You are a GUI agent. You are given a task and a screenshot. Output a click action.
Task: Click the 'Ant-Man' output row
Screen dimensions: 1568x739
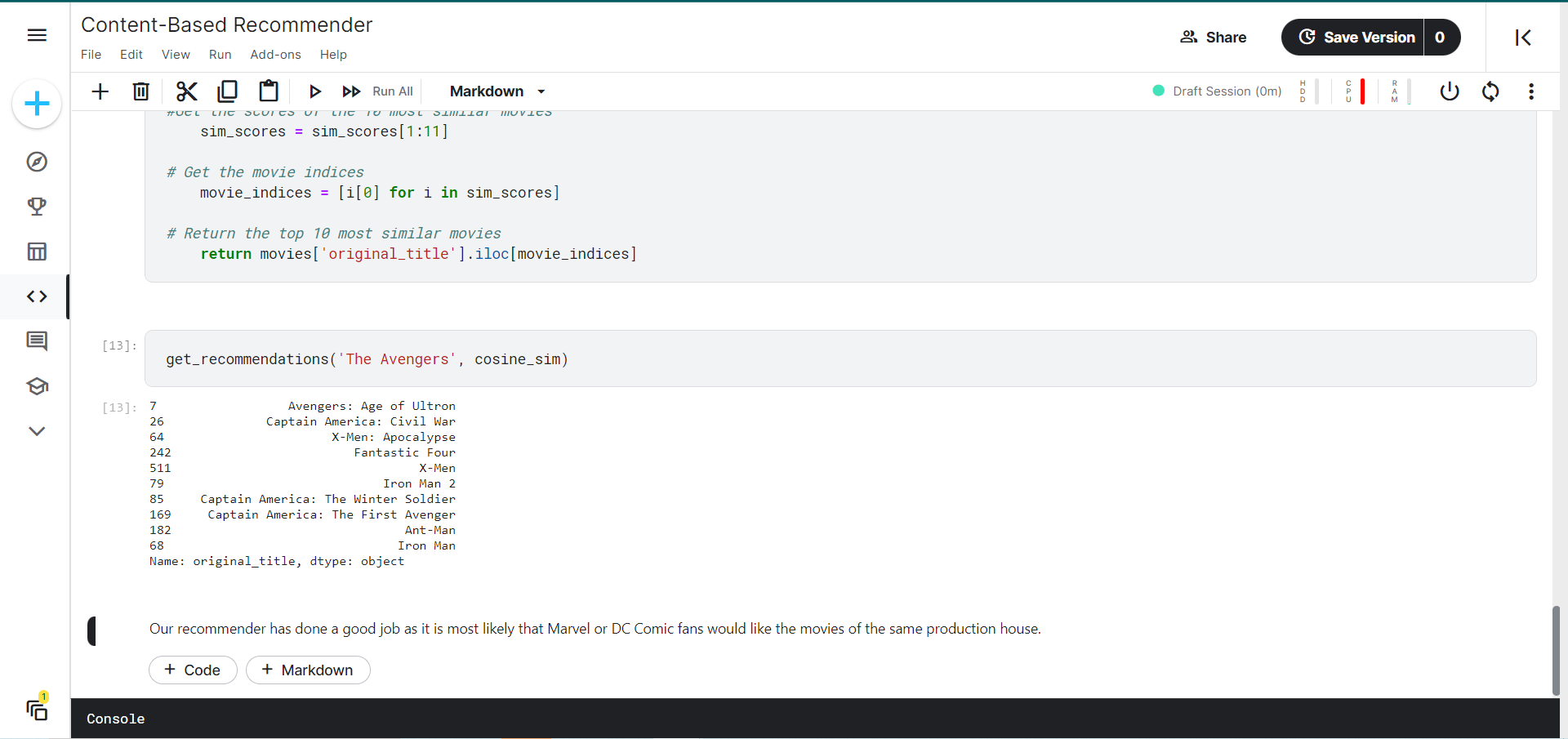tap(302, 530)
